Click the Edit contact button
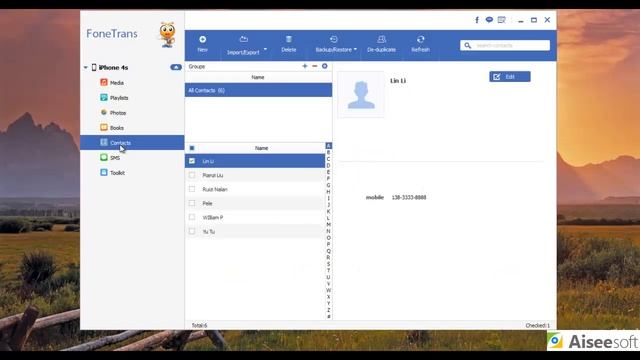The width and height of the screenshot is (640, 360). [510, 77]
